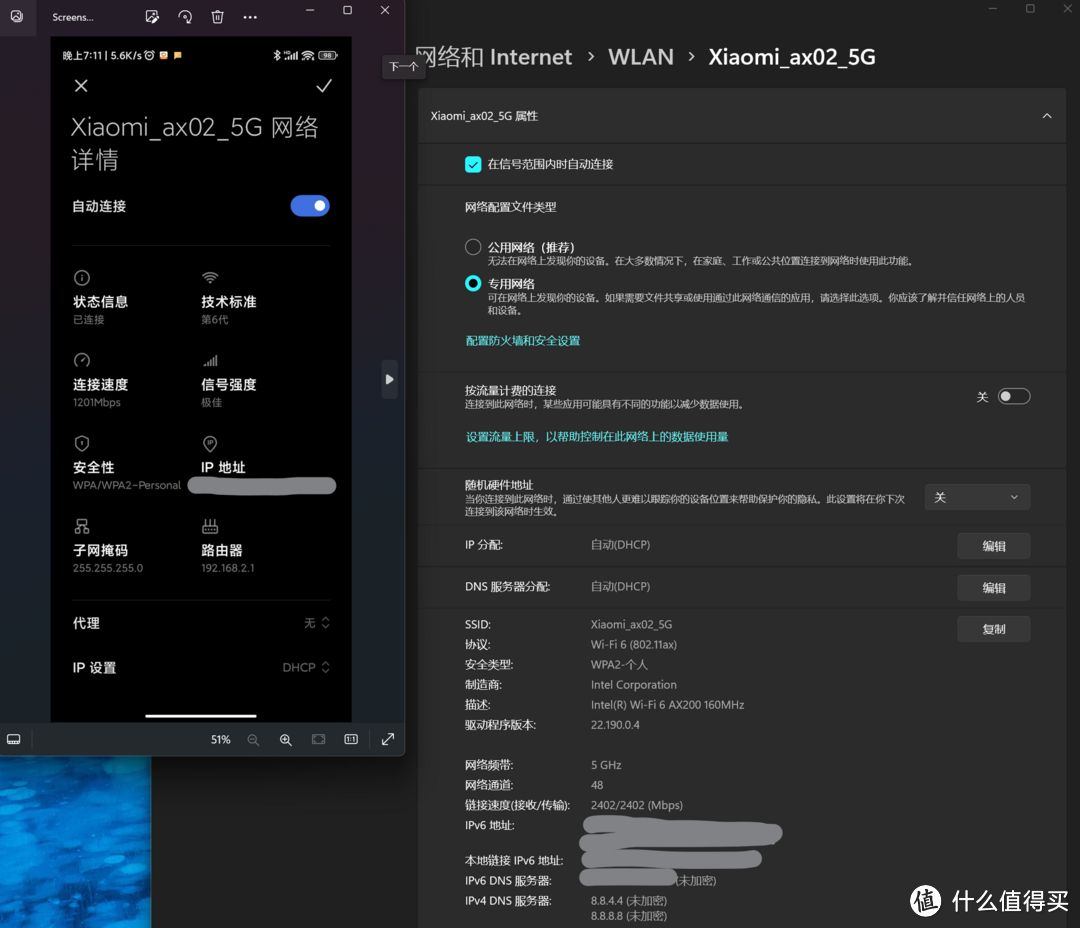Viewport: 1080px width, 928px height.
Task: Open the IP settings DHCP selector
Action: click(x=306, y=667)
